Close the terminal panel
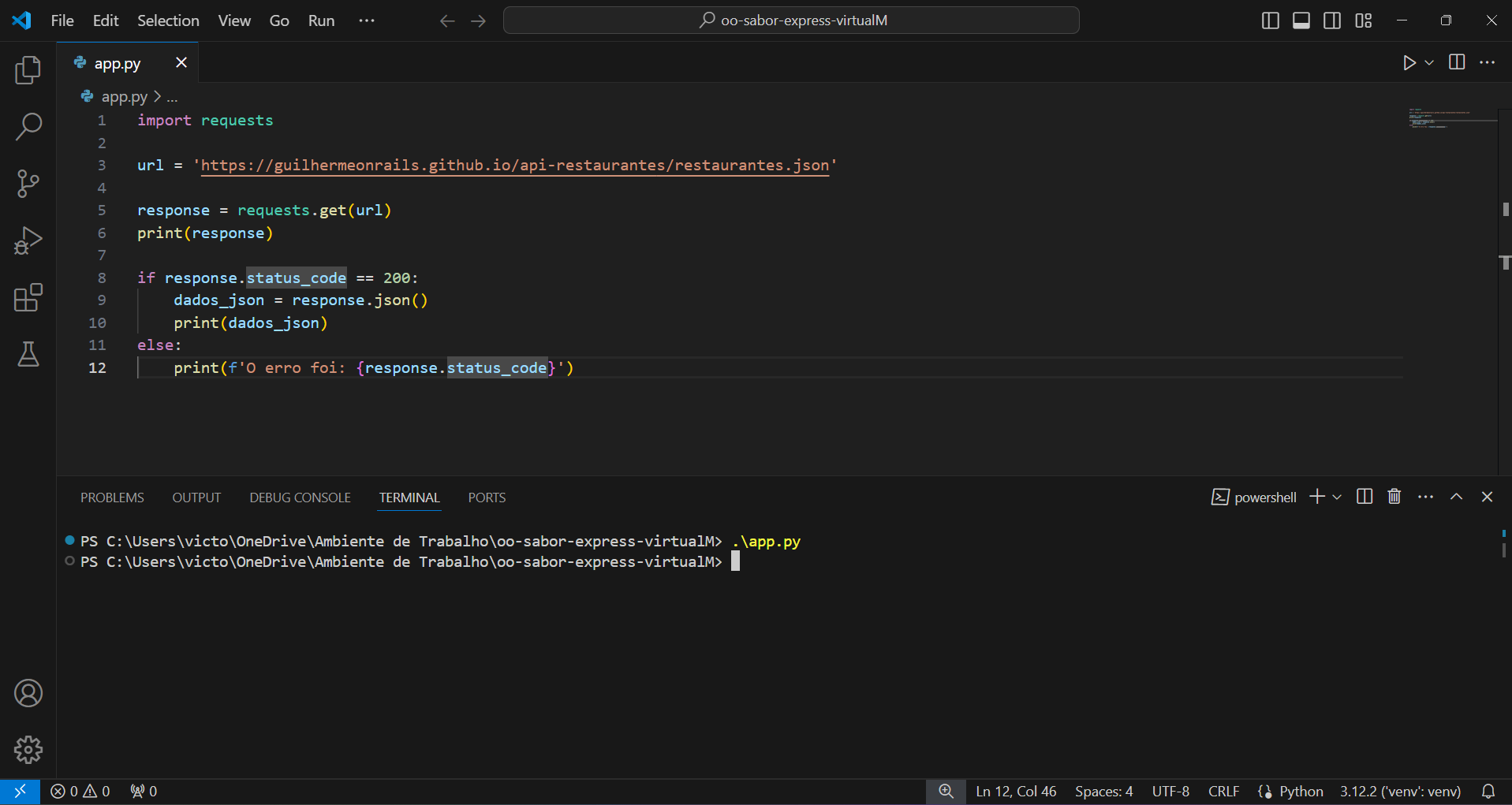This screenshot has width=1512, height=805. pos(1488,497)
